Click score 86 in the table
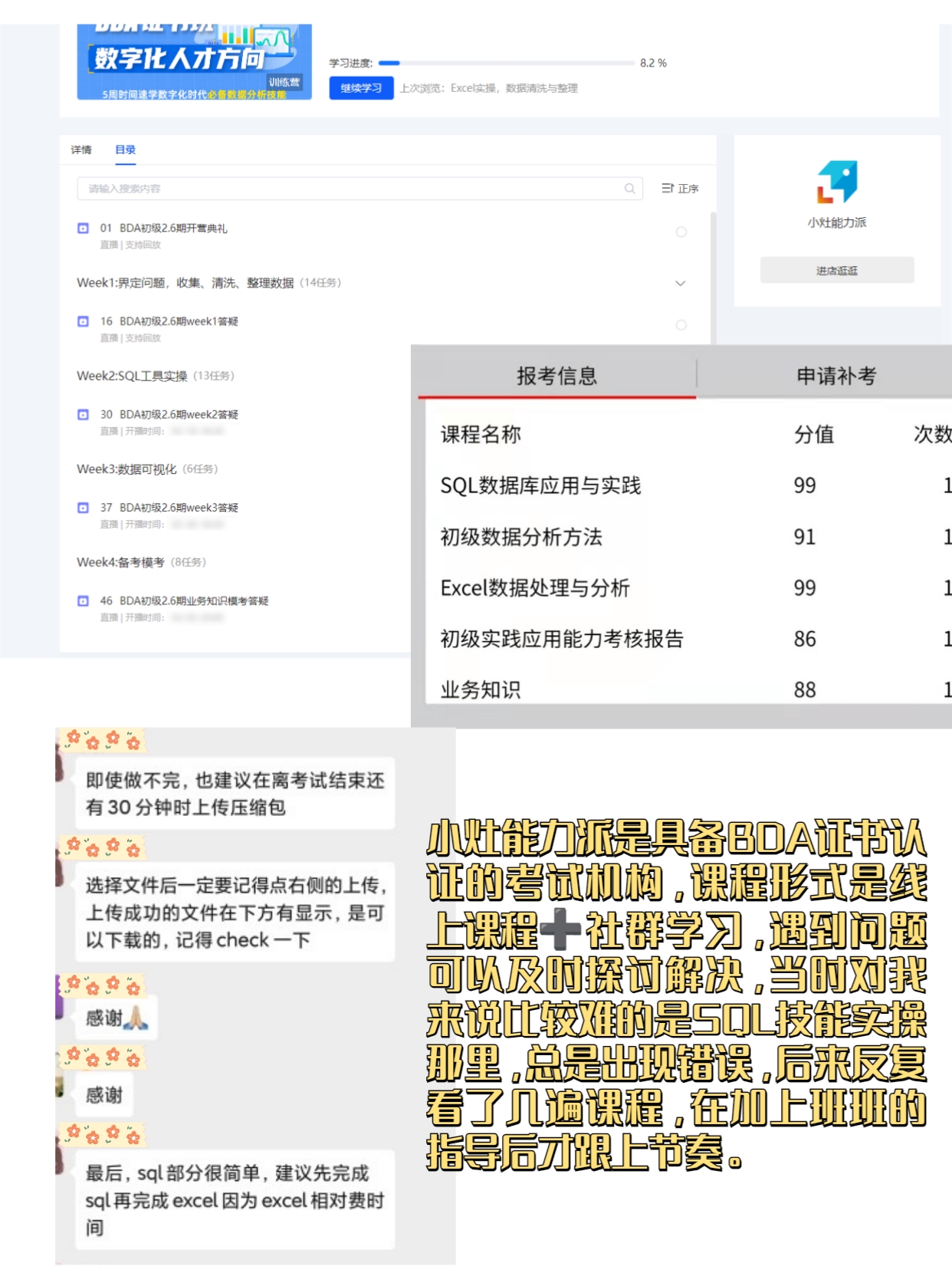 tap(805, 639)
